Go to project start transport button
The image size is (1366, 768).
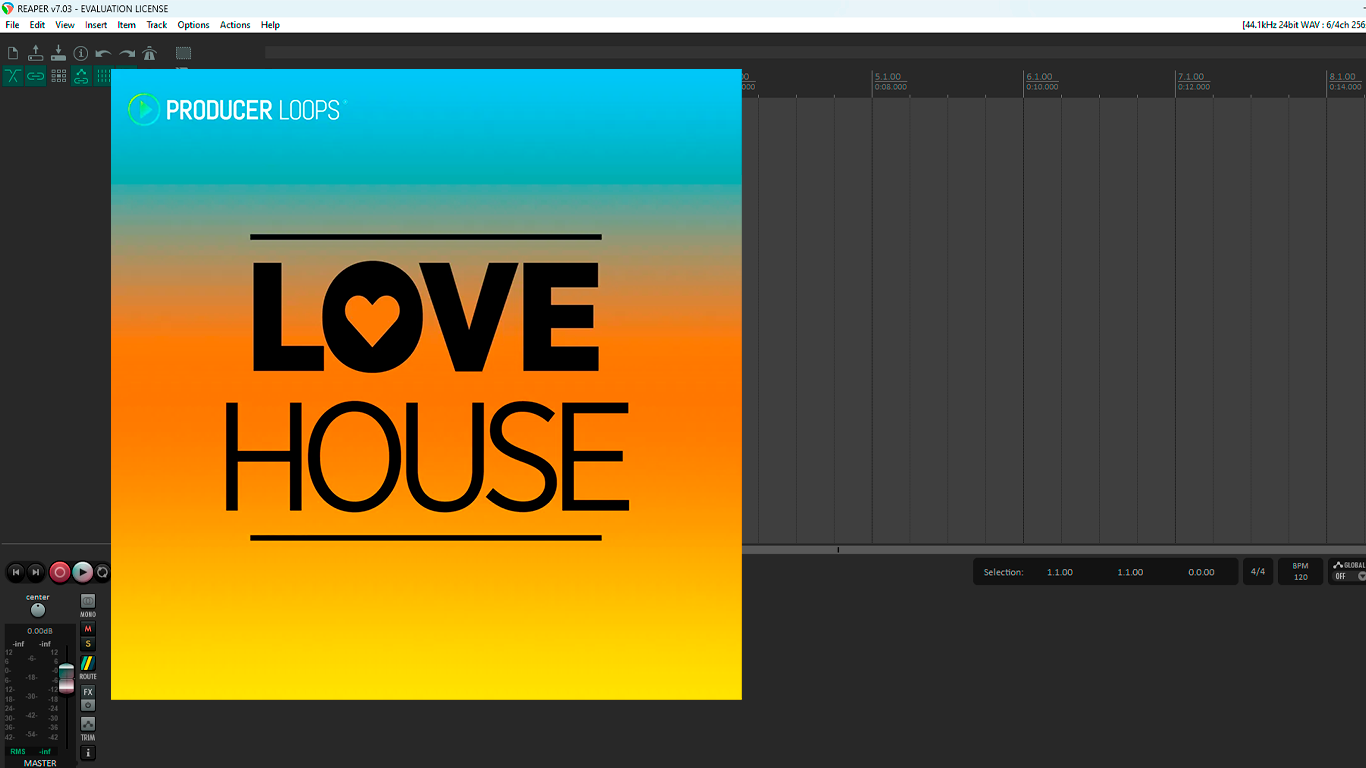click(15, 572)
